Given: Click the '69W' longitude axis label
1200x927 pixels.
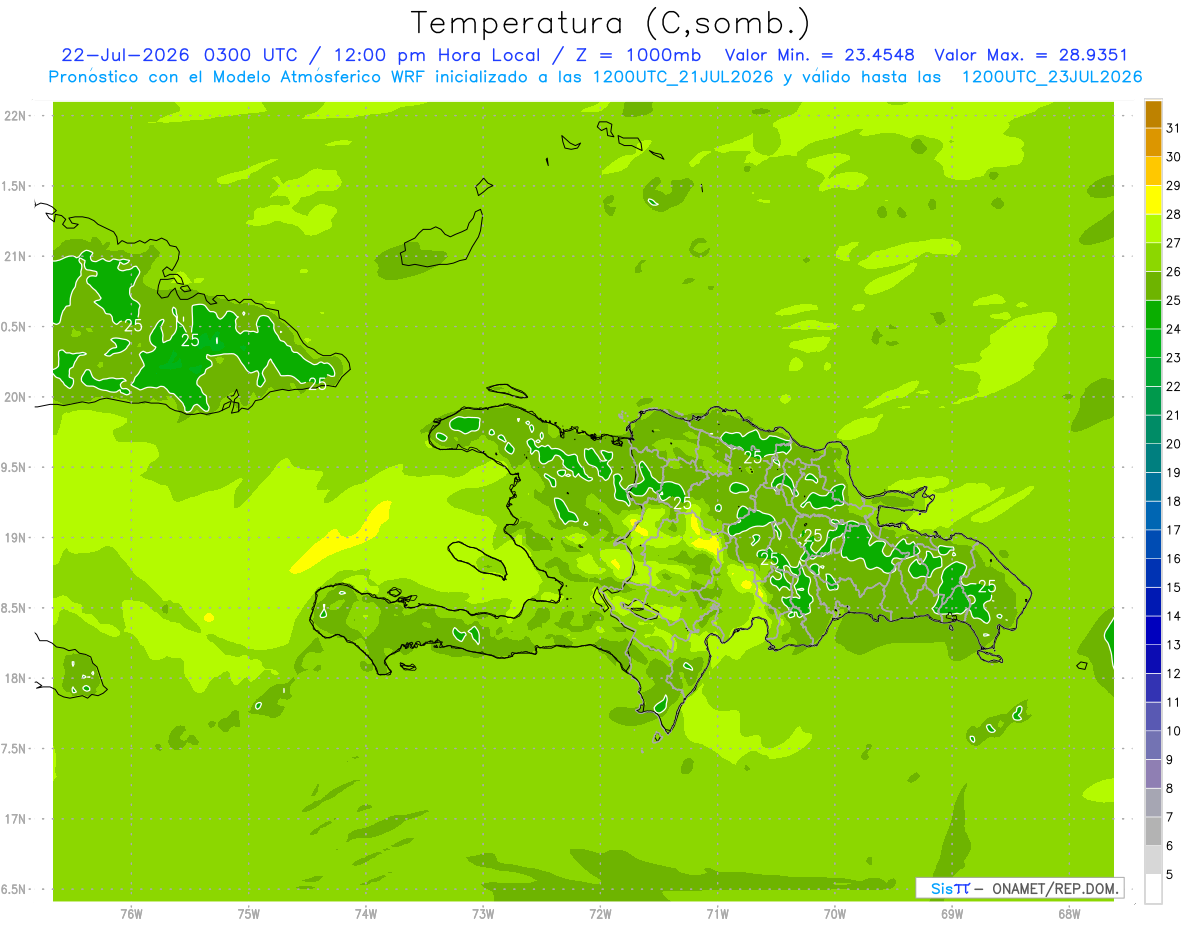Looking at the screenshot, I should pos(952,913).
